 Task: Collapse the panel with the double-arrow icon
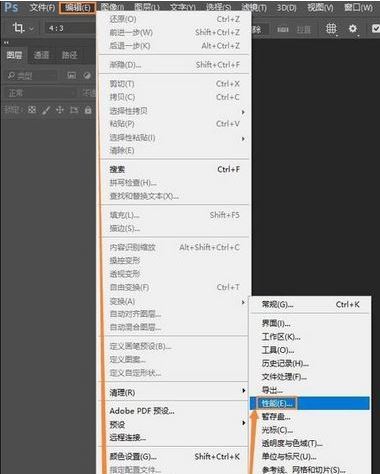point(6,43)
